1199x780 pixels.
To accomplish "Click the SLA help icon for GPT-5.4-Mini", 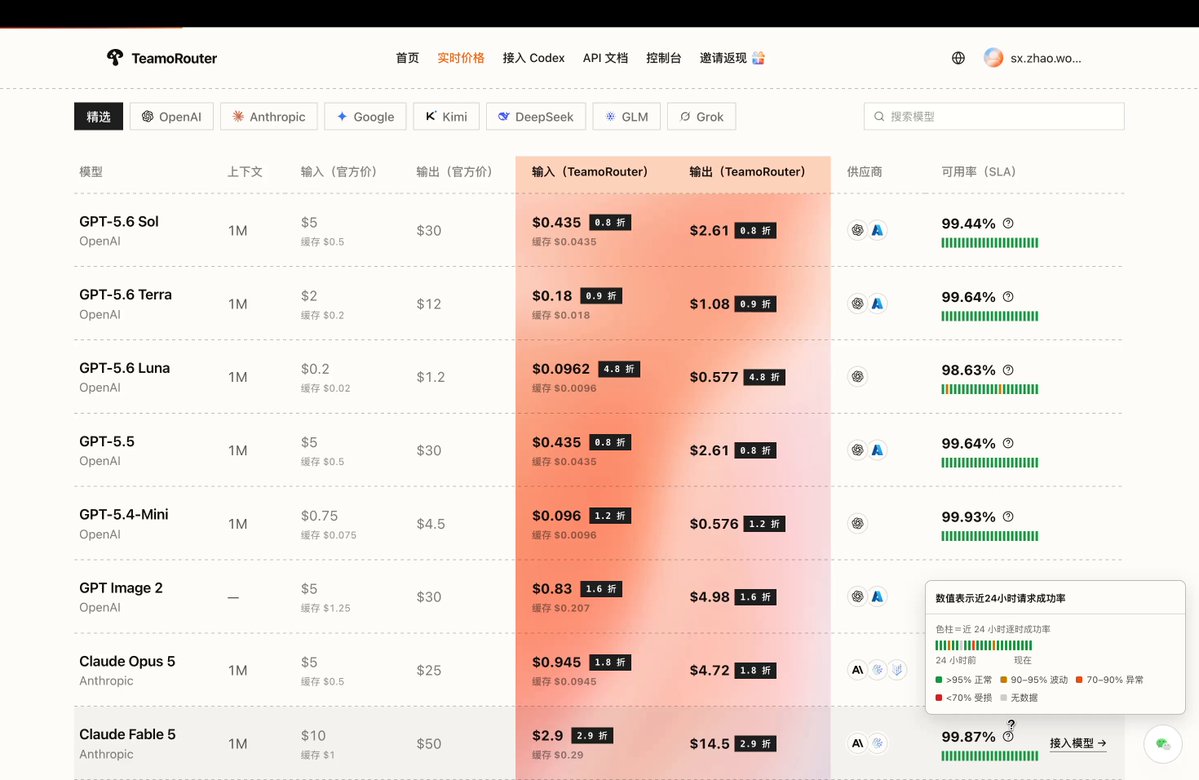I will 1008,517.
